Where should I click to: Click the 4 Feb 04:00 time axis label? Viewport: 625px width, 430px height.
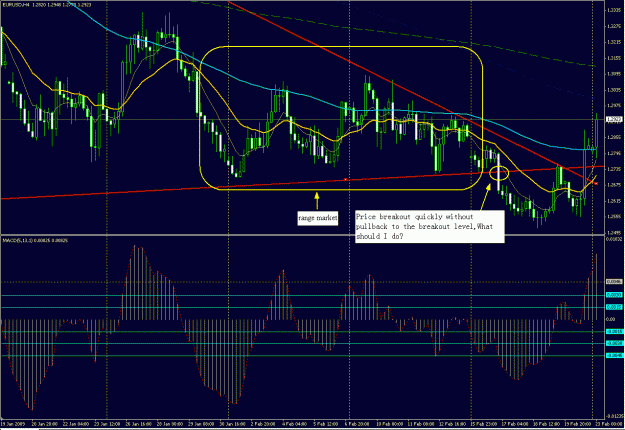tap(295, 424)
